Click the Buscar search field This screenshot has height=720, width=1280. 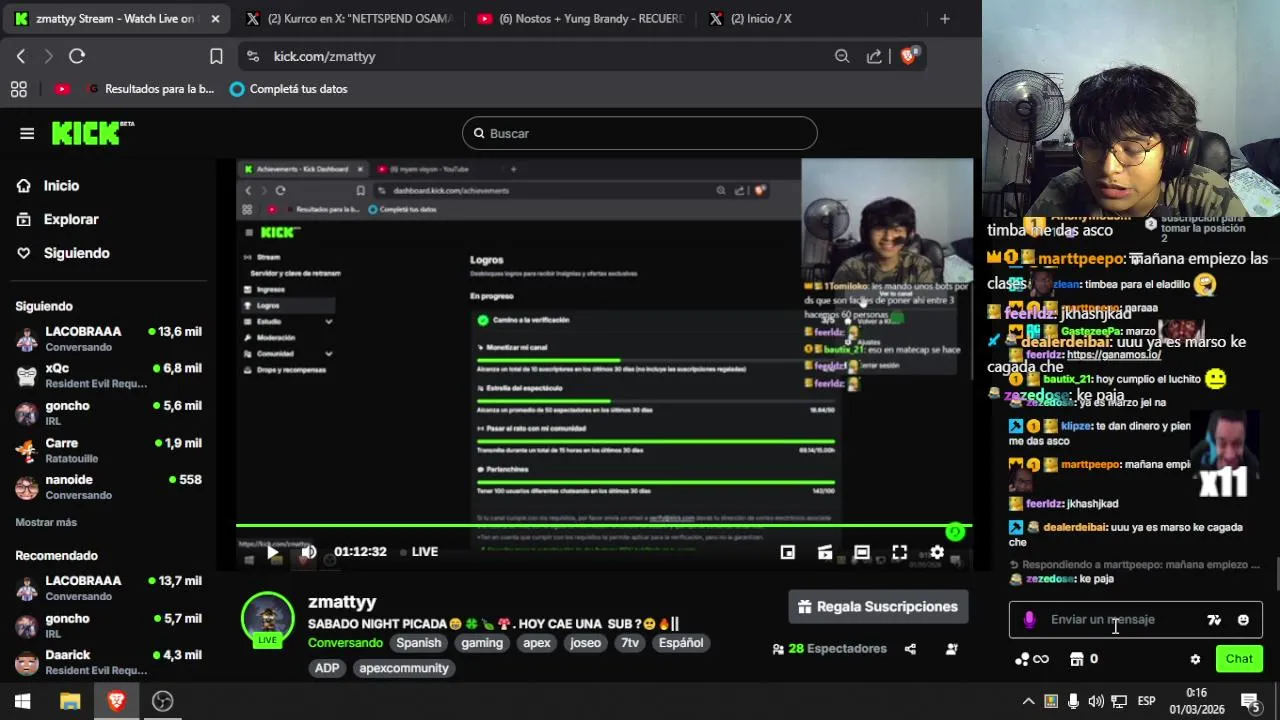[640, 133]
